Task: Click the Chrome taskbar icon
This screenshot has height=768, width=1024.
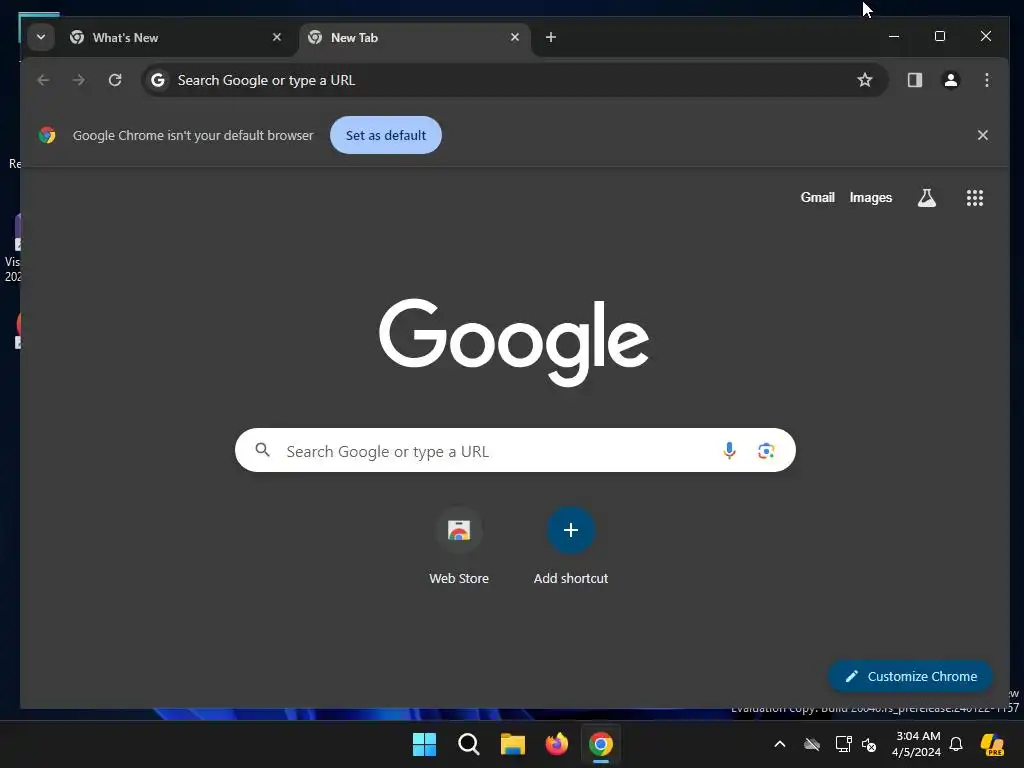Action: point(601,744)
